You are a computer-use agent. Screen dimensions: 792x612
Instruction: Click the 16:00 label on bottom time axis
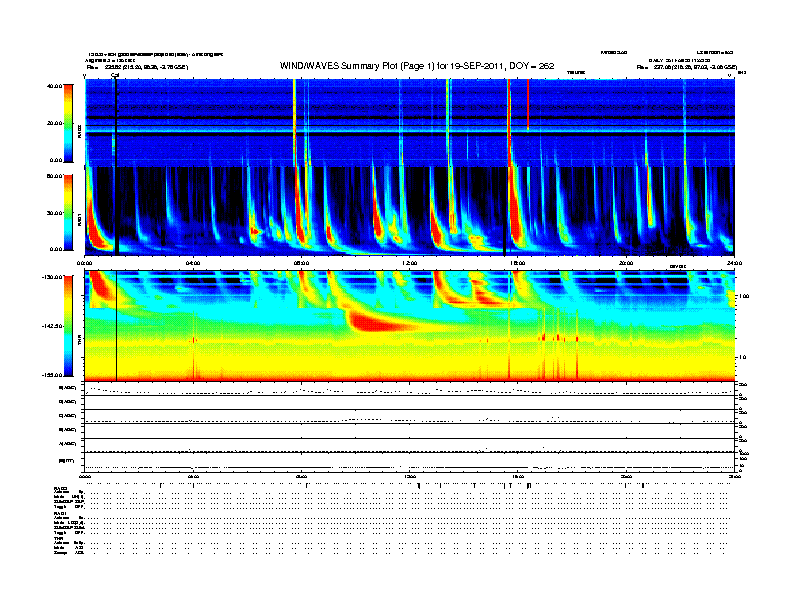[x=518, y=476]
